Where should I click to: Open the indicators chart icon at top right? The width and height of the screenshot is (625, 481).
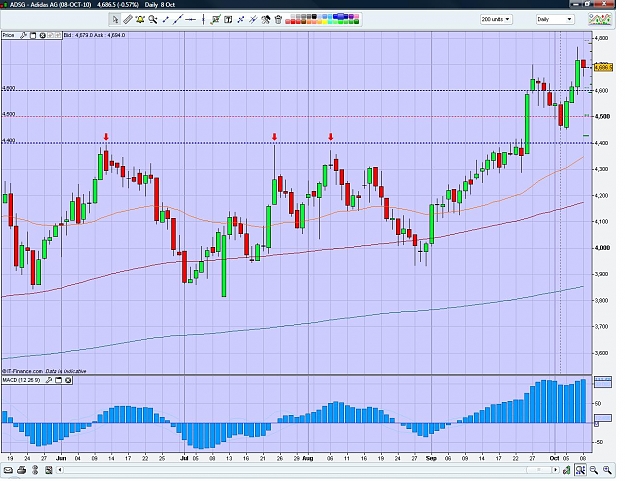[600, 19]
